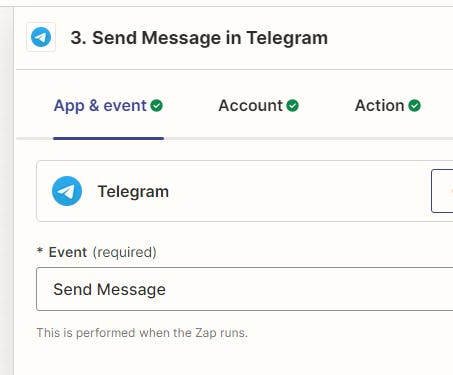Viewport: 453px width, 375px height.
Task: Select the step title Send Message in Telegram
Action: point(199,38)
